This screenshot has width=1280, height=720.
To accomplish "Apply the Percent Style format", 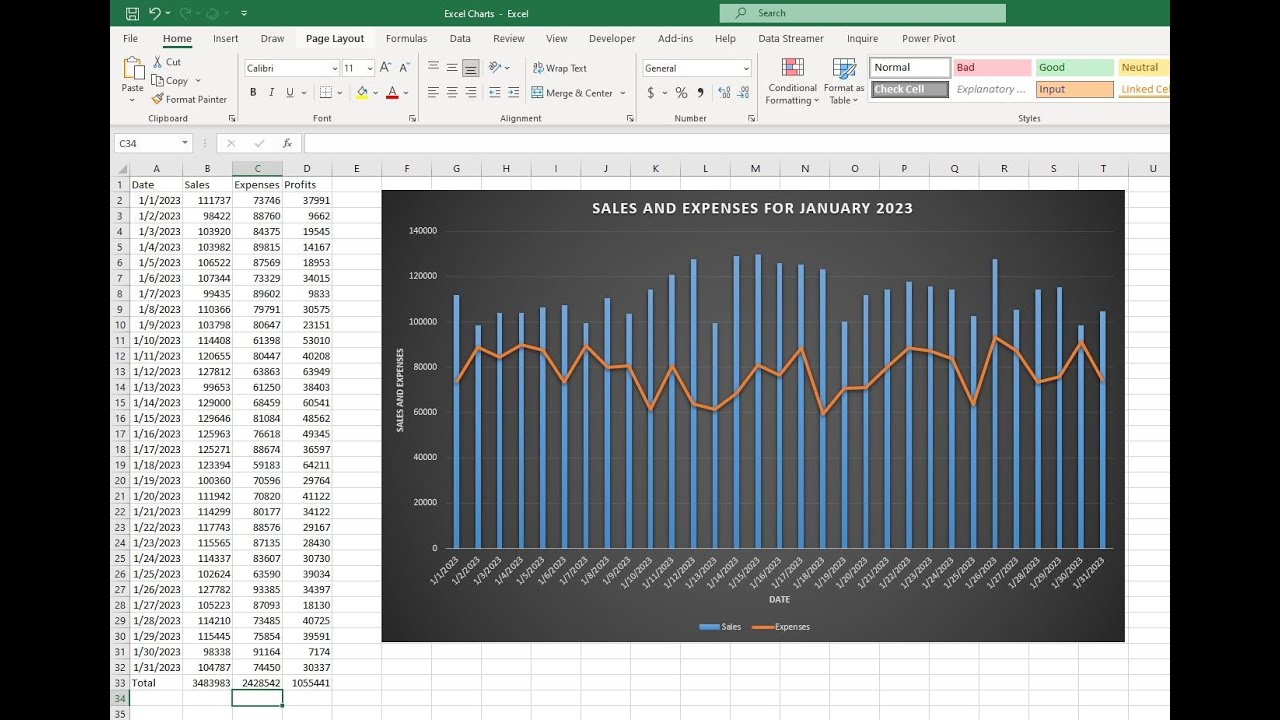I will coord(681,92).
